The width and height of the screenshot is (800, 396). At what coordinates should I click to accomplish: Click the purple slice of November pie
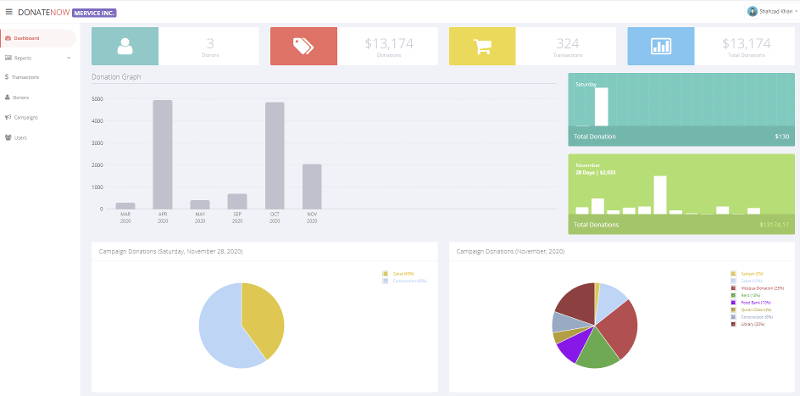tap(573, 347)
